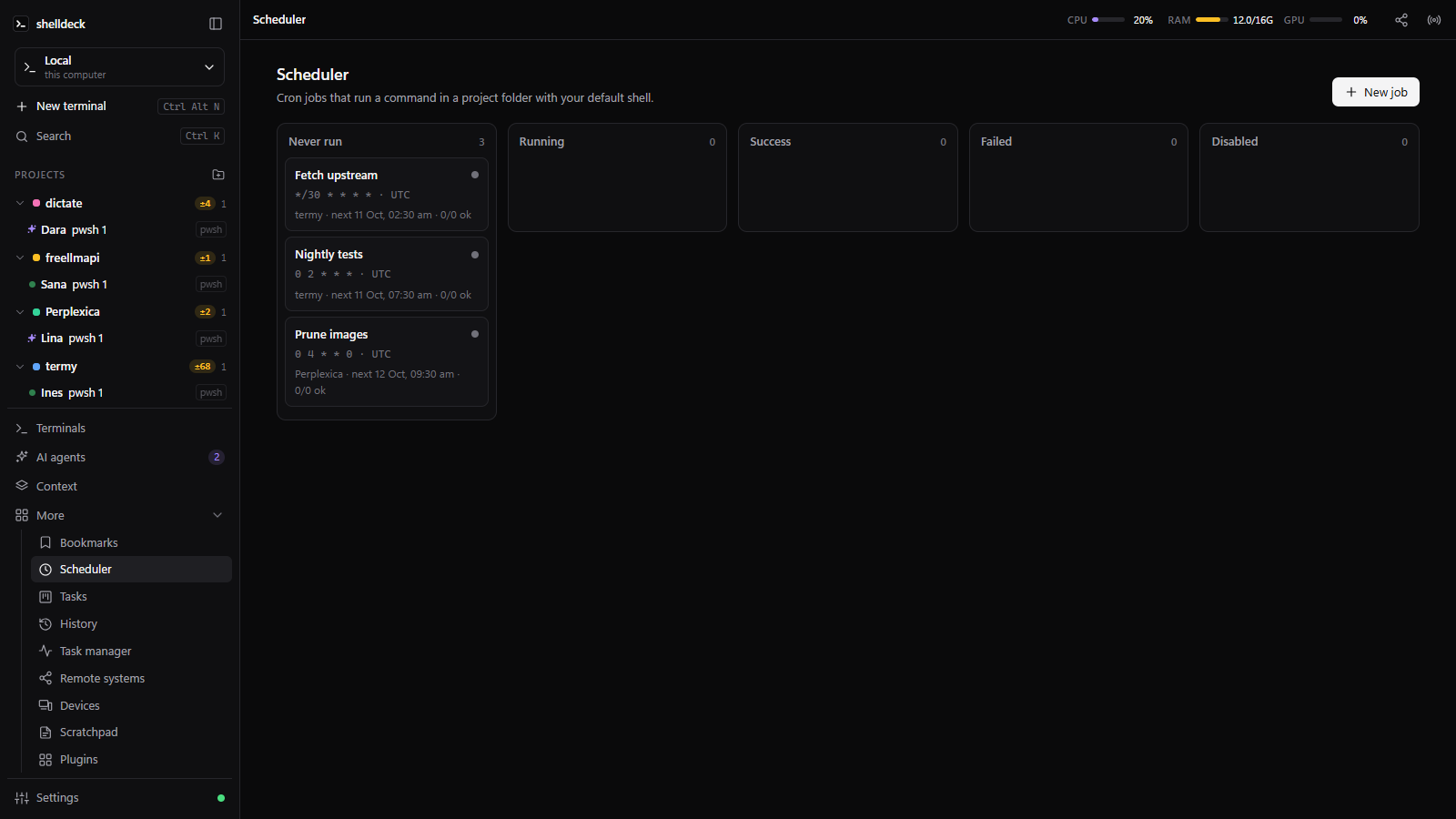Open the Nightly tests job card

(x=387, y=274)
